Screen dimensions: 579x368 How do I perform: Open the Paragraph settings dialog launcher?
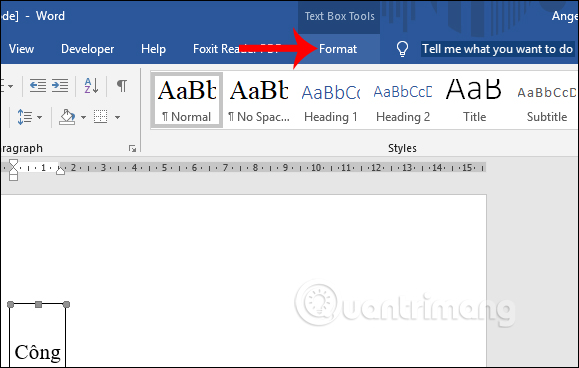pyautogui.click(x=133, y=148)
